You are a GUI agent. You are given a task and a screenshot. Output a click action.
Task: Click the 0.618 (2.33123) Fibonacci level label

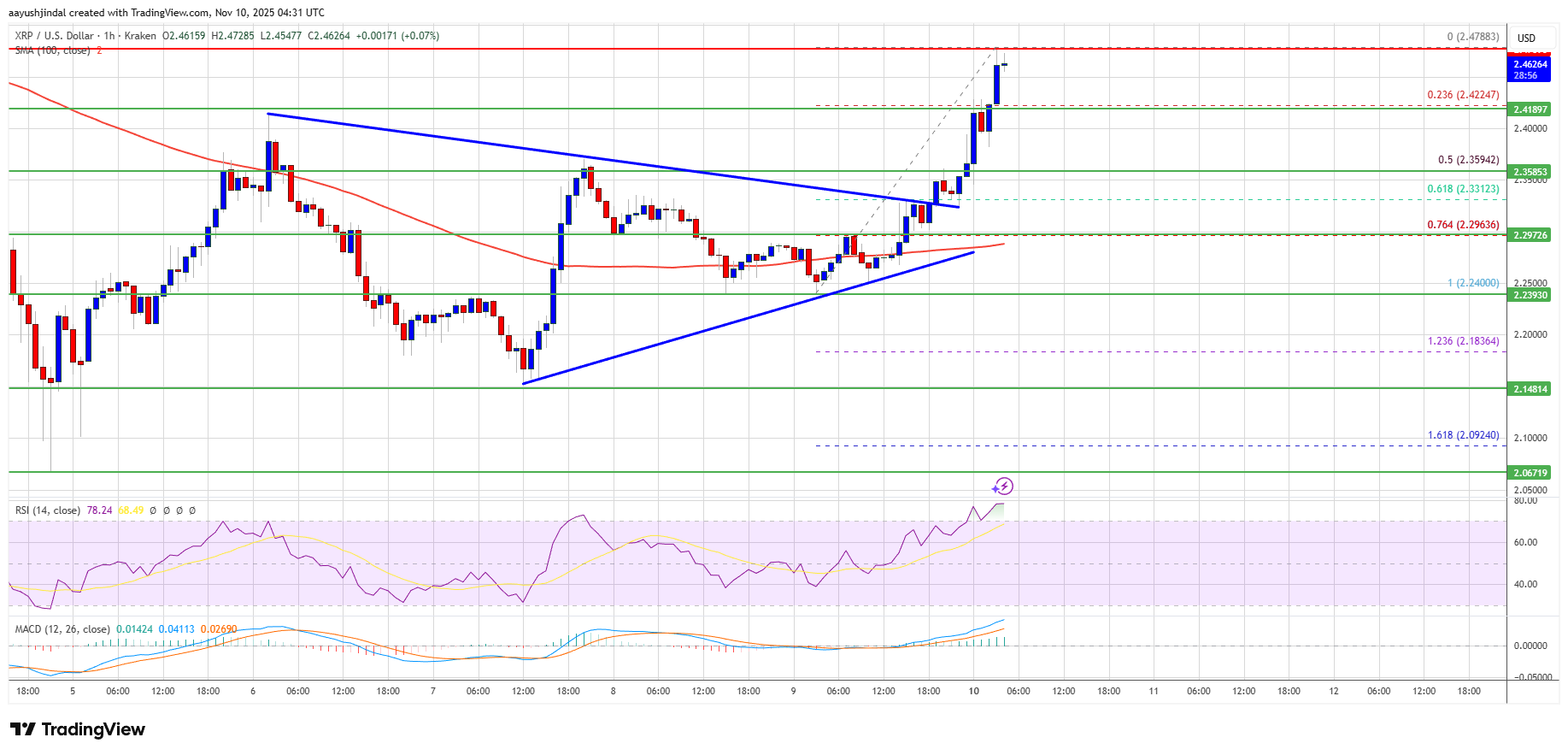[x=1463, y=189]
